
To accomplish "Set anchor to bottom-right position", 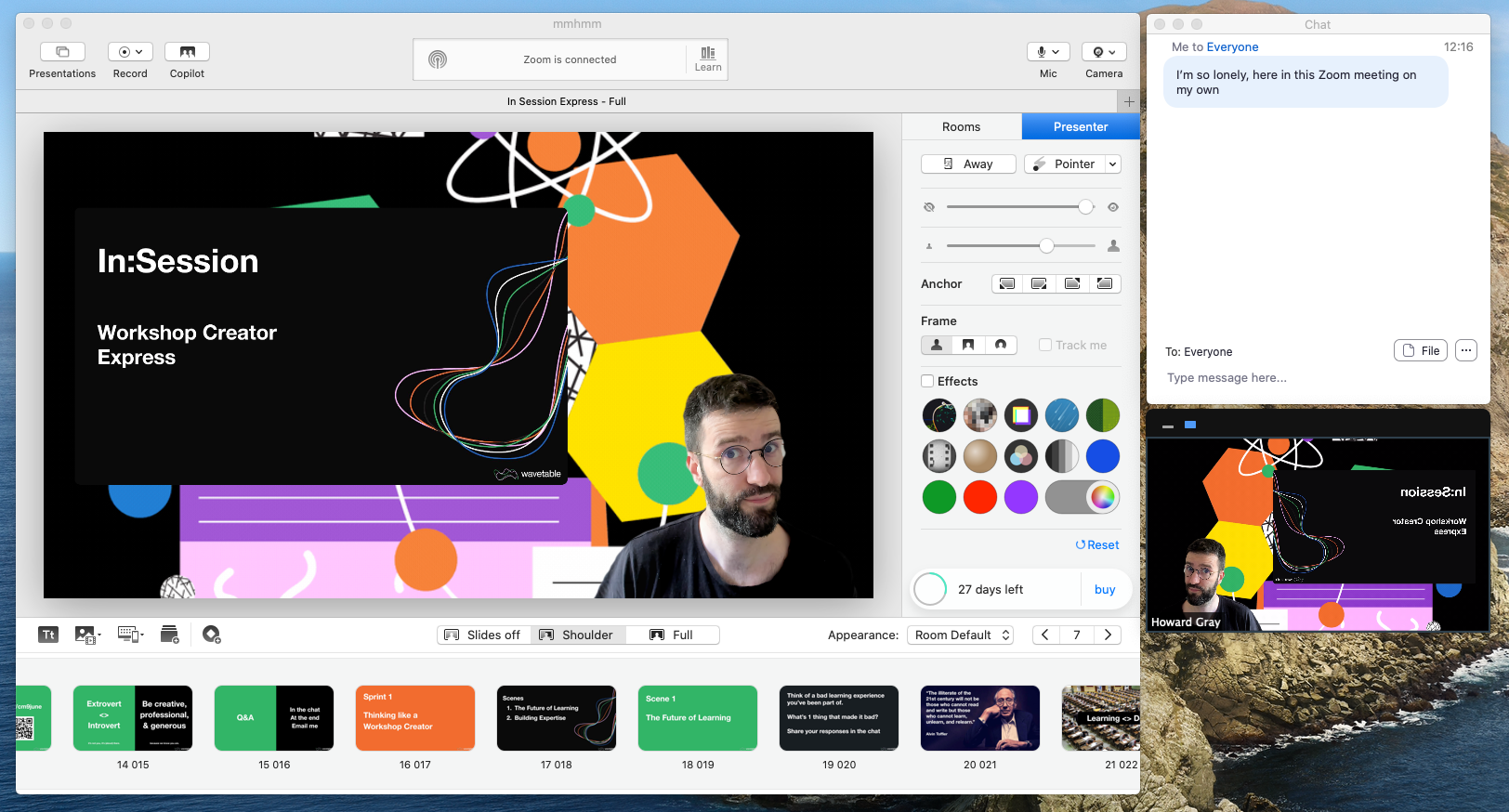I will point(1039,283).
